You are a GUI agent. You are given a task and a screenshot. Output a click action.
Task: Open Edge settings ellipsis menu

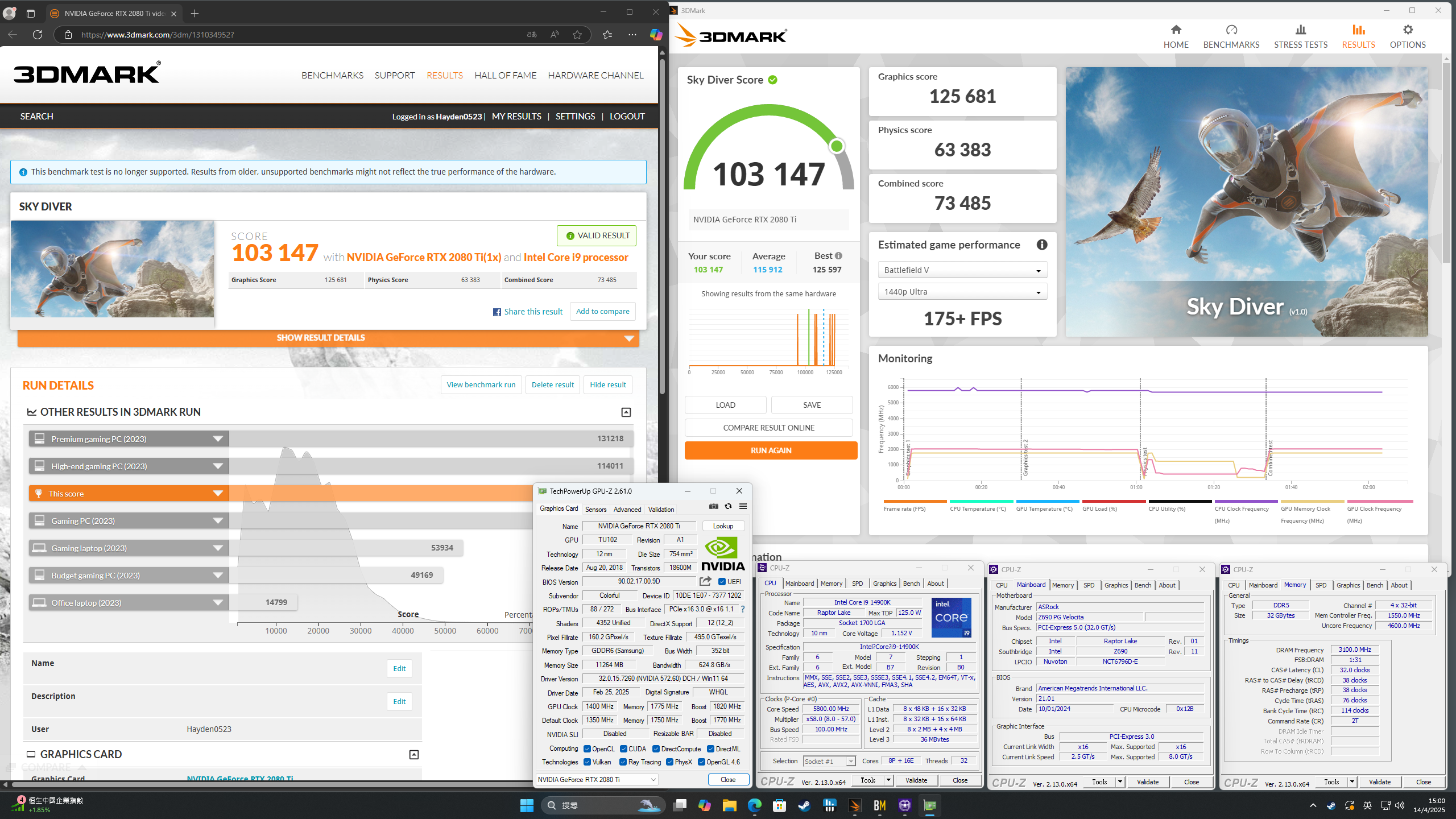pyautogui.click(x=632, y=35)
